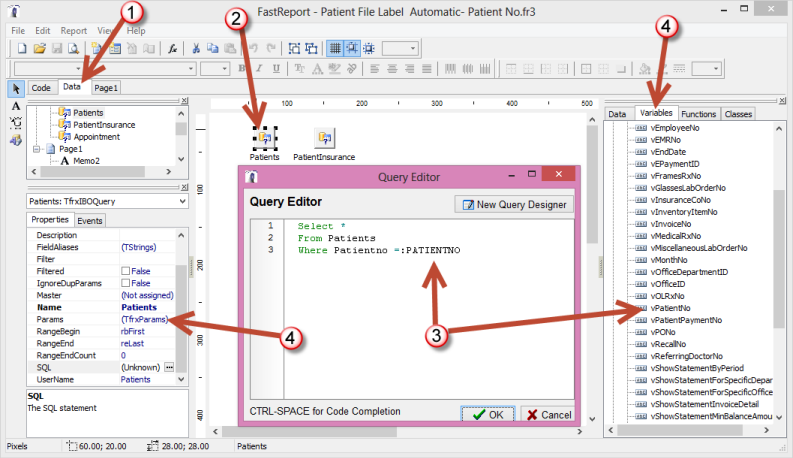Click into the SQL text area of Query Editor

point(429,309)
